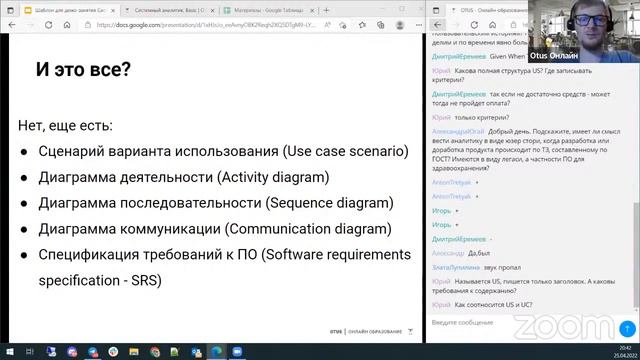
Task: Open File Explorer from the taskbar
Action: coord(134,352)
